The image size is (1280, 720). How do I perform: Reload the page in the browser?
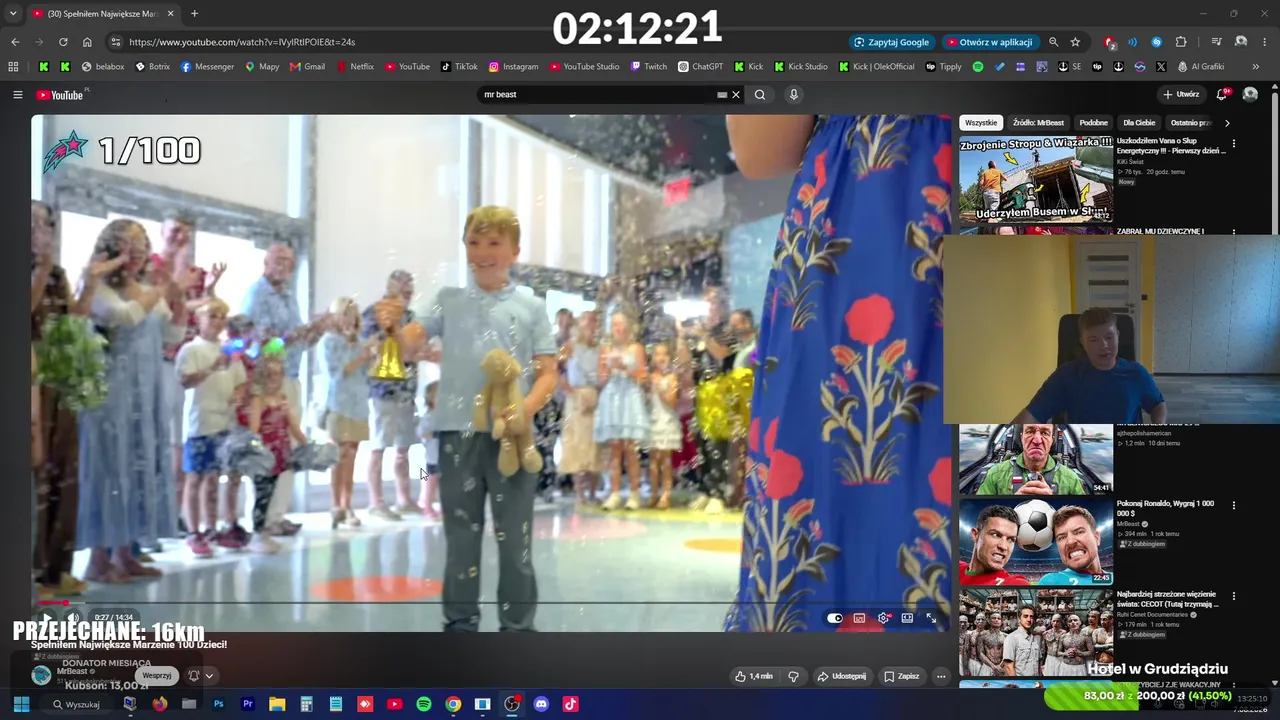(x=63, y=42)
